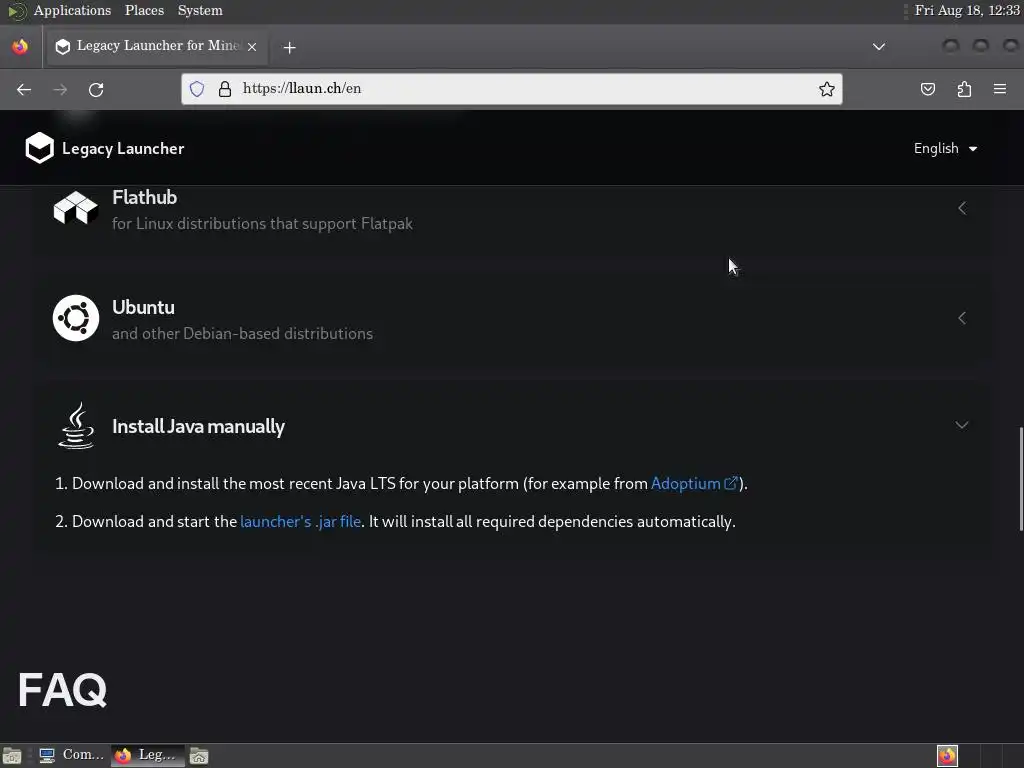The height and width of the screenshot is (768, 1024).
Task: Click the Firefox icon beside the tab strip
Action: 20,46
